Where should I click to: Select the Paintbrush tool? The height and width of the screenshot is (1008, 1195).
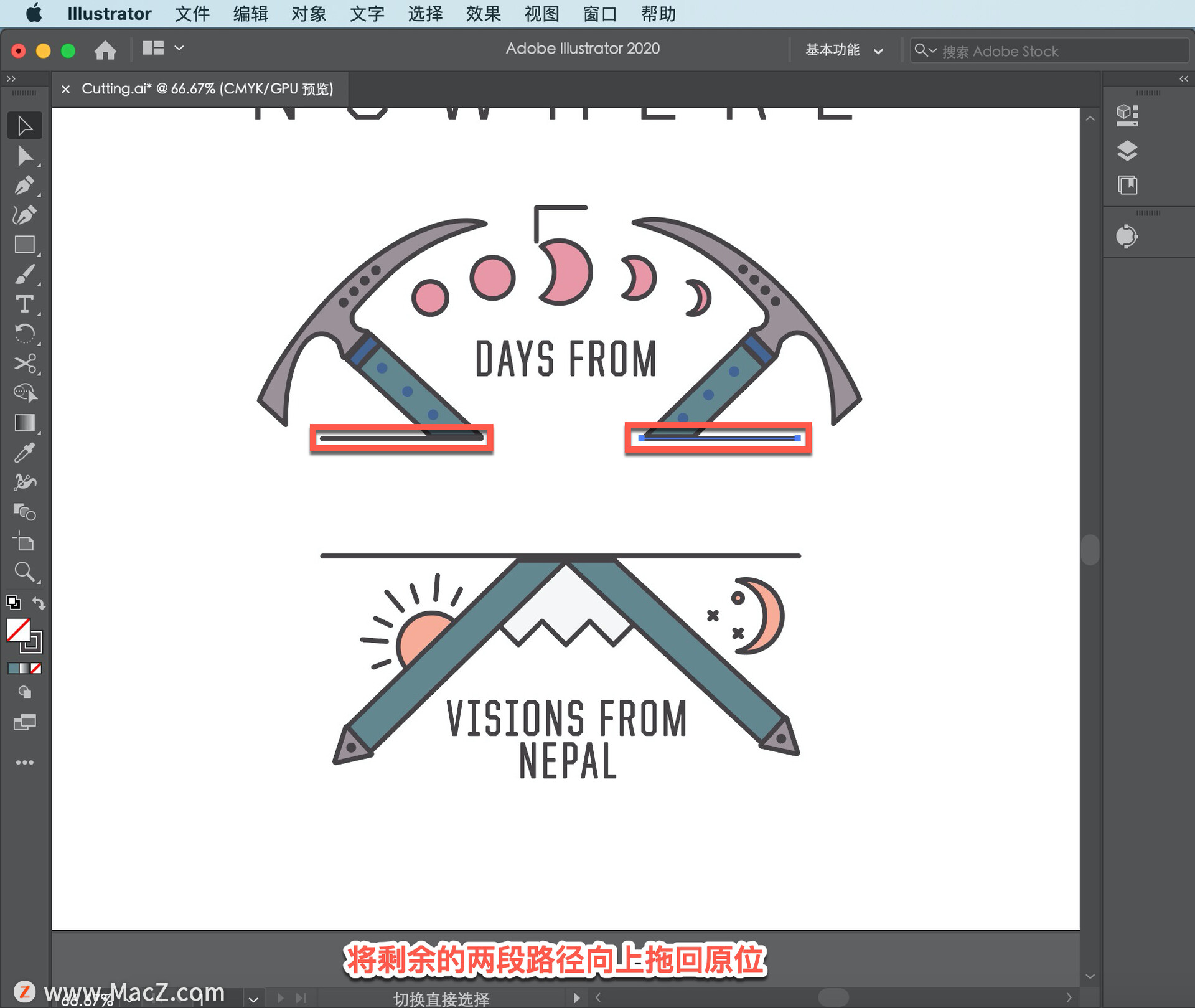(x=25, y=274)
